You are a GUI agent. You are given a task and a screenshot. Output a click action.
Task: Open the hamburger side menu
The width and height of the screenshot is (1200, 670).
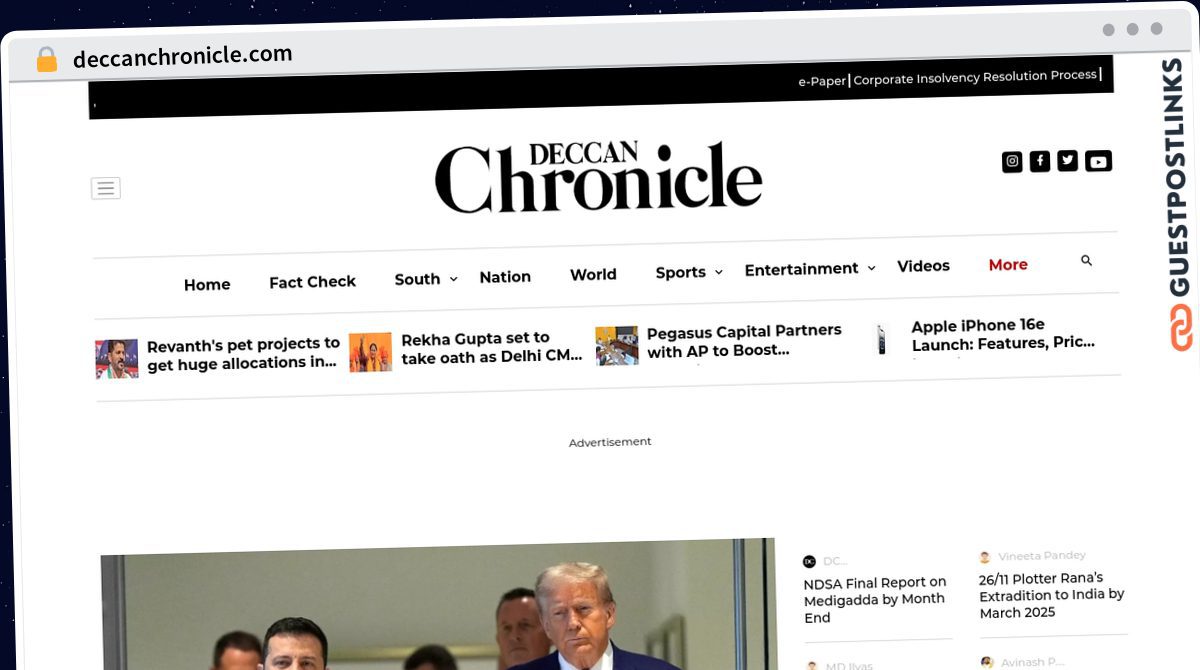pos(106,188)
